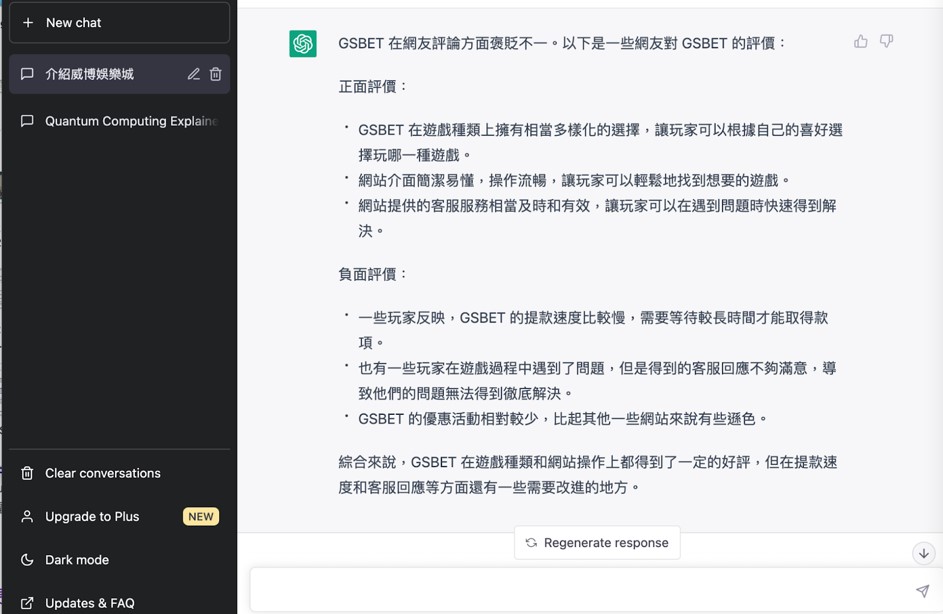Click bullet about GSBET 的提款速度比較慢
This screenshot has height=614, width=943.
click(x=594, y=330)
